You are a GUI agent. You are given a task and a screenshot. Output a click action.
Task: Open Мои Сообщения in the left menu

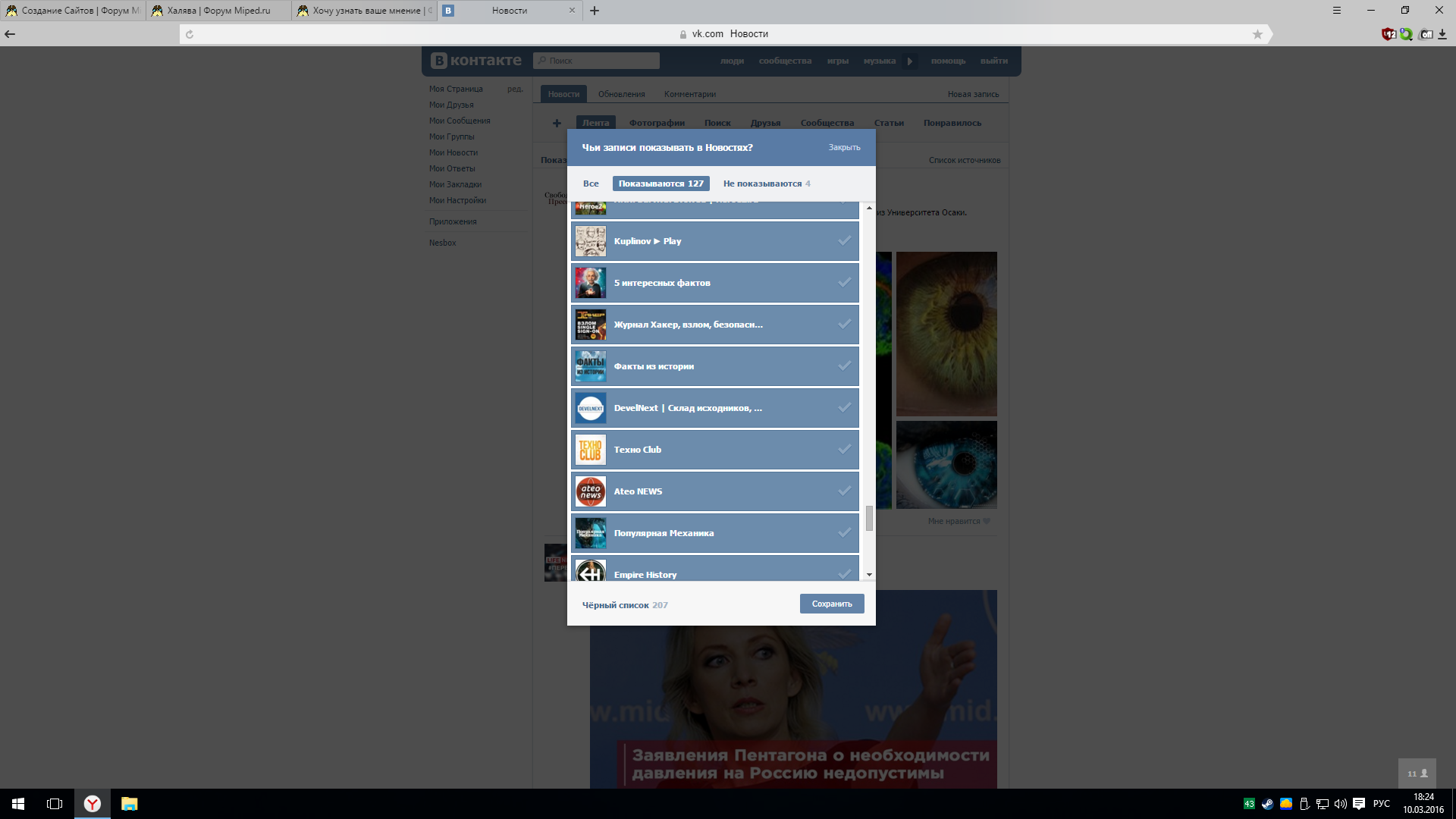point(460,121)
